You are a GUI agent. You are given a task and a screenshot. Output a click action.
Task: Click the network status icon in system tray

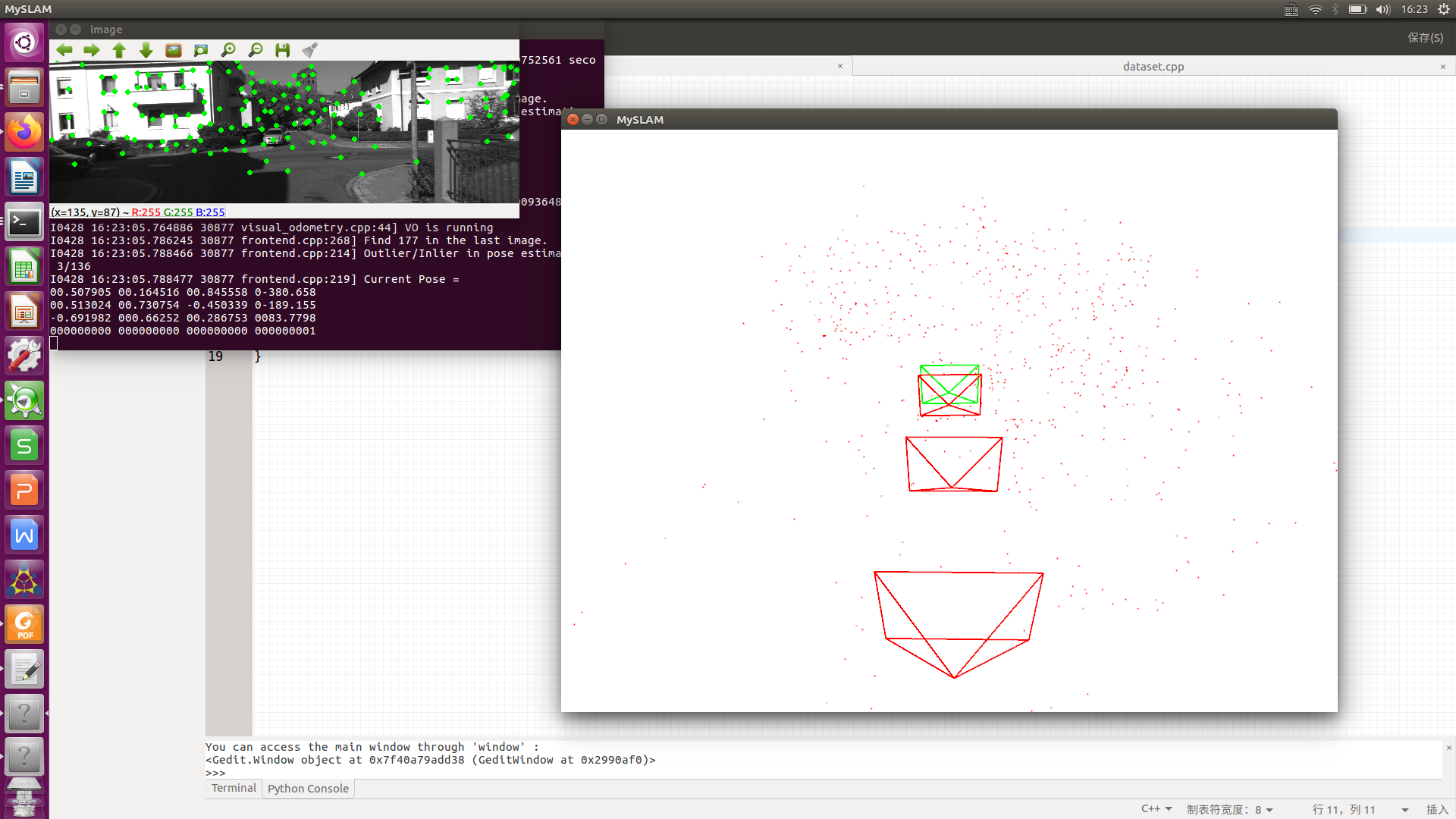(1314, 10)
